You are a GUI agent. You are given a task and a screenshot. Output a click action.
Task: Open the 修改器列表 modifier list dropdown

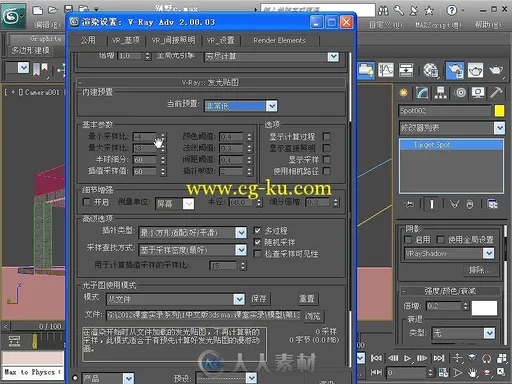[x=499, y=128]
